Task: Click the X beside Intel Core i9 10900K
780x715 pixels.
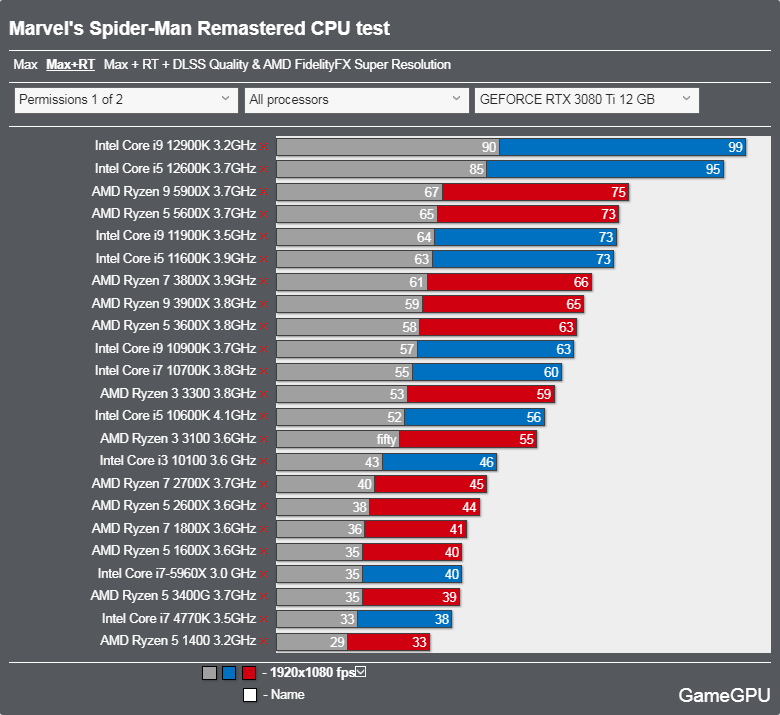Action: 264,349
